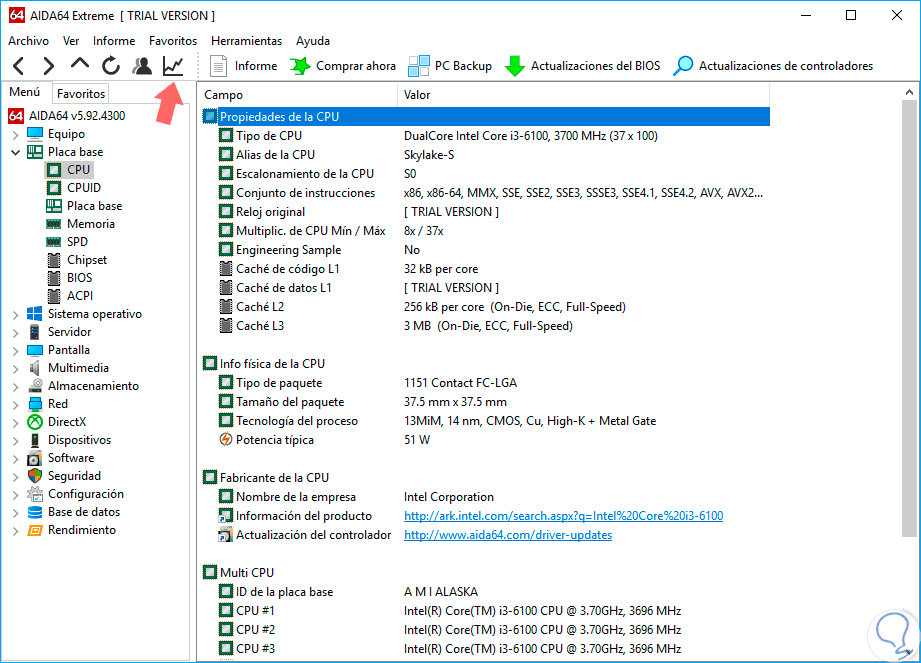
Task: Open the aida64.com driver-updates link
Action: pyautogui.click(x=508, y=535)
